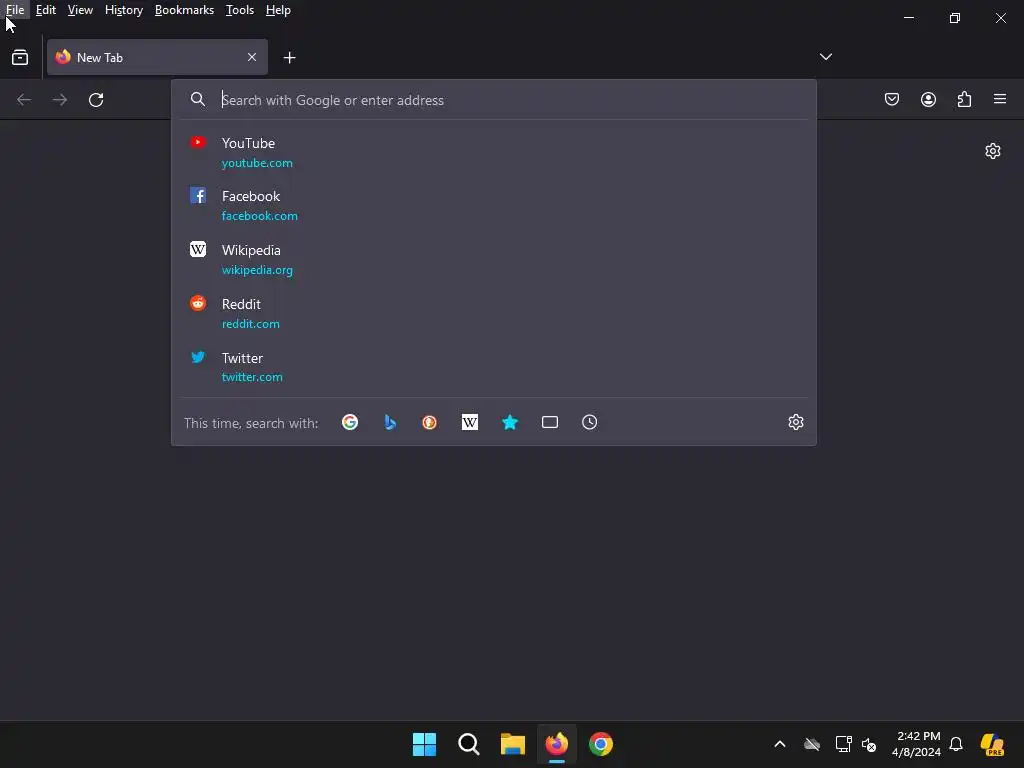The height and width of the screenshot is (768, 1024).
Task: Open the youtube.com link
Action: coord(257,163)
